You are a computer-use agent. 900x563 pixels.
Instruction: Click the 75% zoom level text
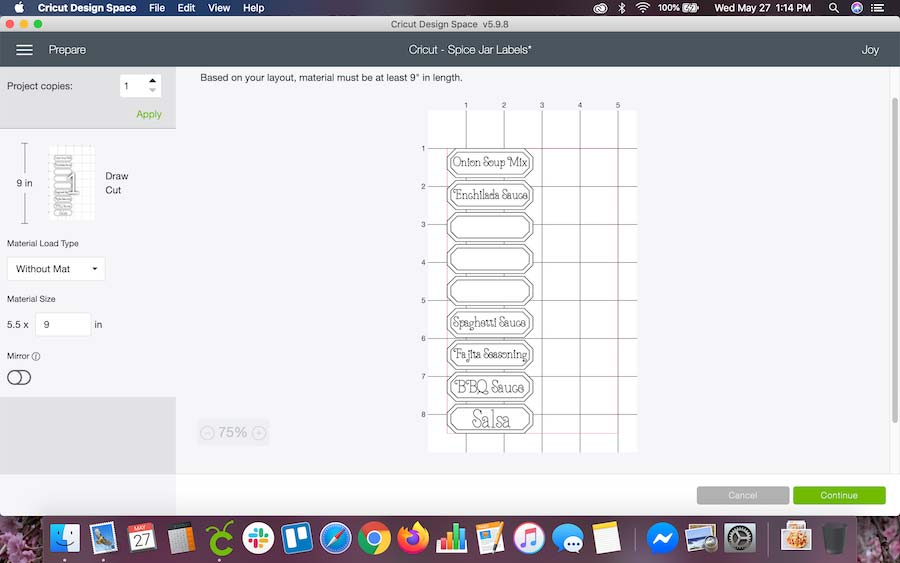232,432
